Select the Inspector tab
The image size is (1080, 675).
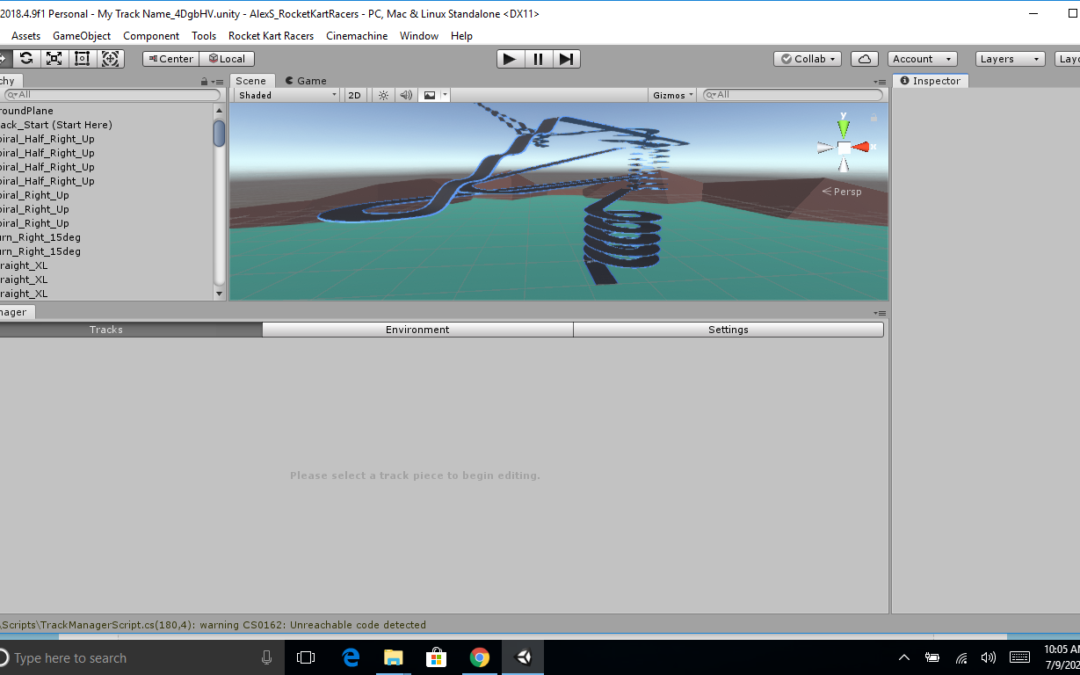[x=931, y=81]
